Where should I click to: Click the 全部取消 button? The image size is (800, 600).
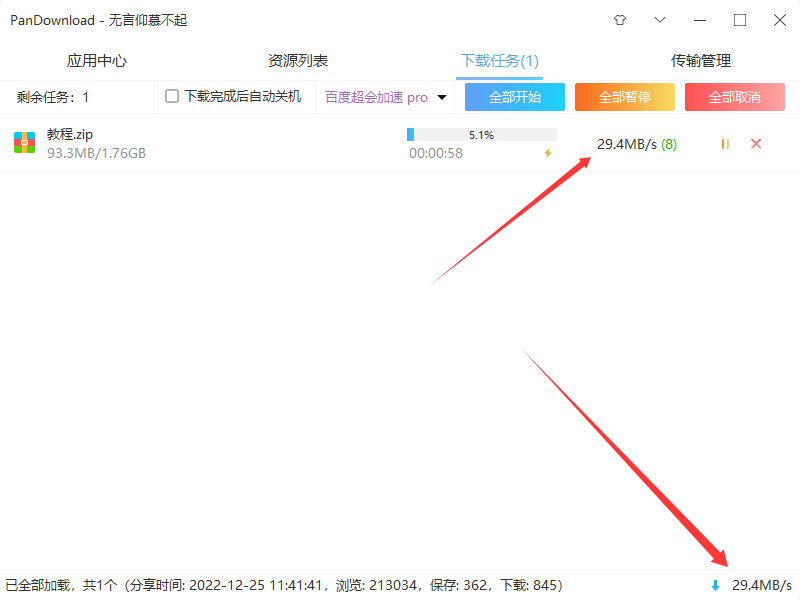(735, 97)
